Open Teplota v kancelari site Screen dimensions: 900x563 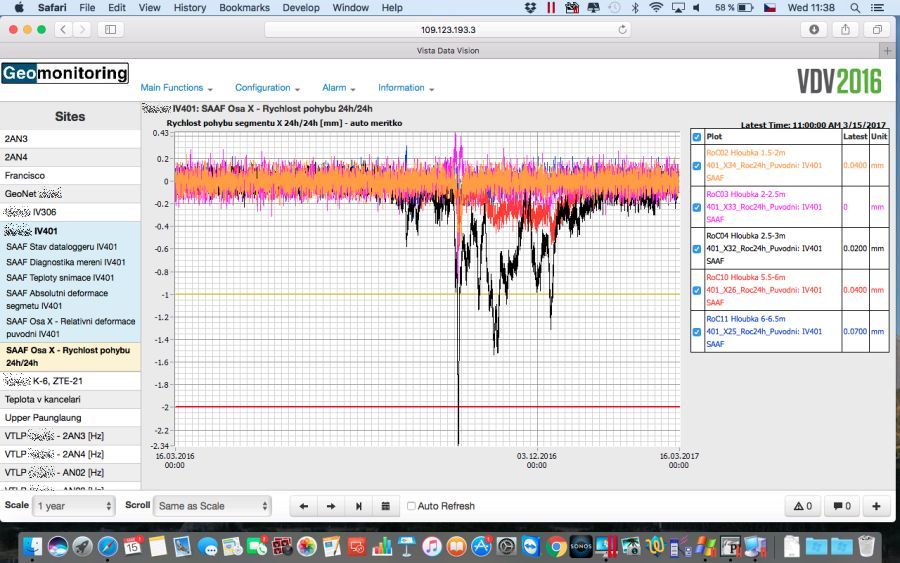pos(70,399)
